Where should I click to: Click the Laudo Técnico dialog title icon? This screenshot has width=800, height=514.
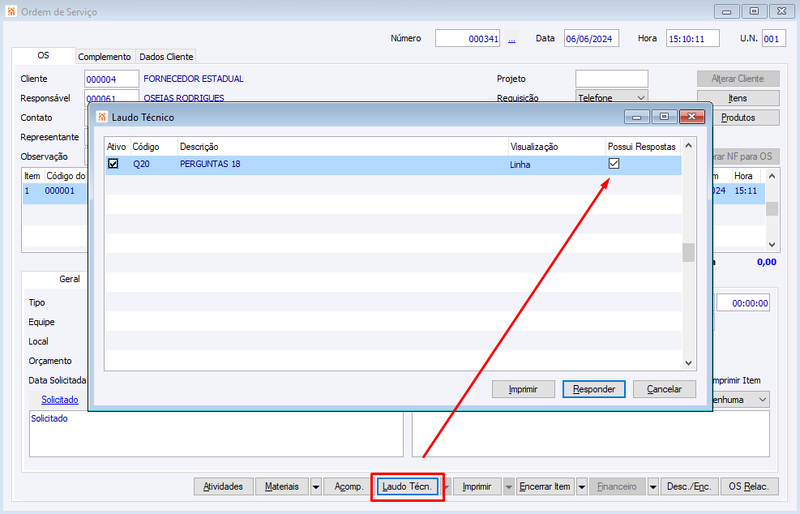point(102,117)
